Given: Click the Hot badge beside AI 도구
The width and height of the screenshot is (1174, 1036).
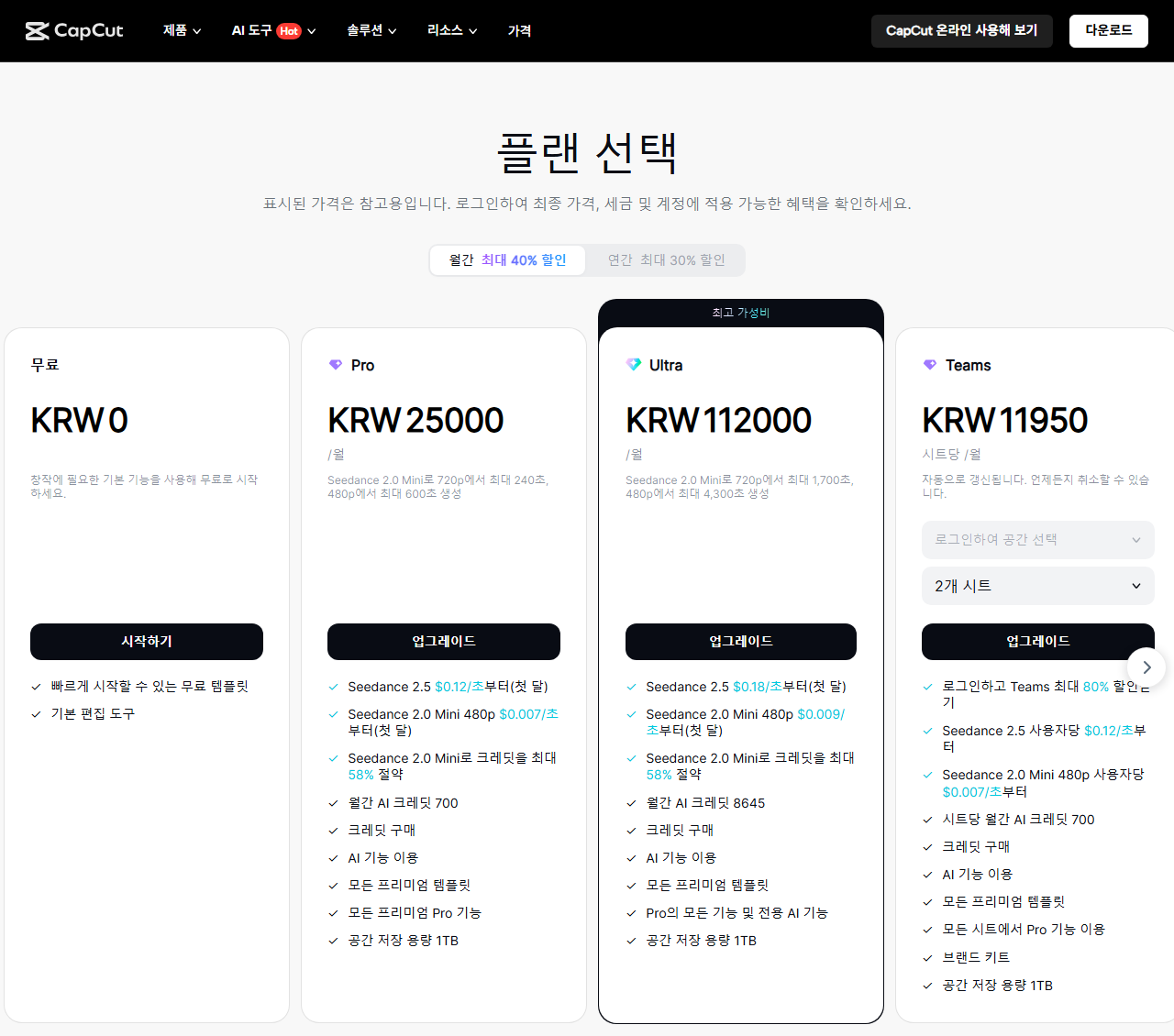Looking at the screenshot, I should tap(289, 31).
